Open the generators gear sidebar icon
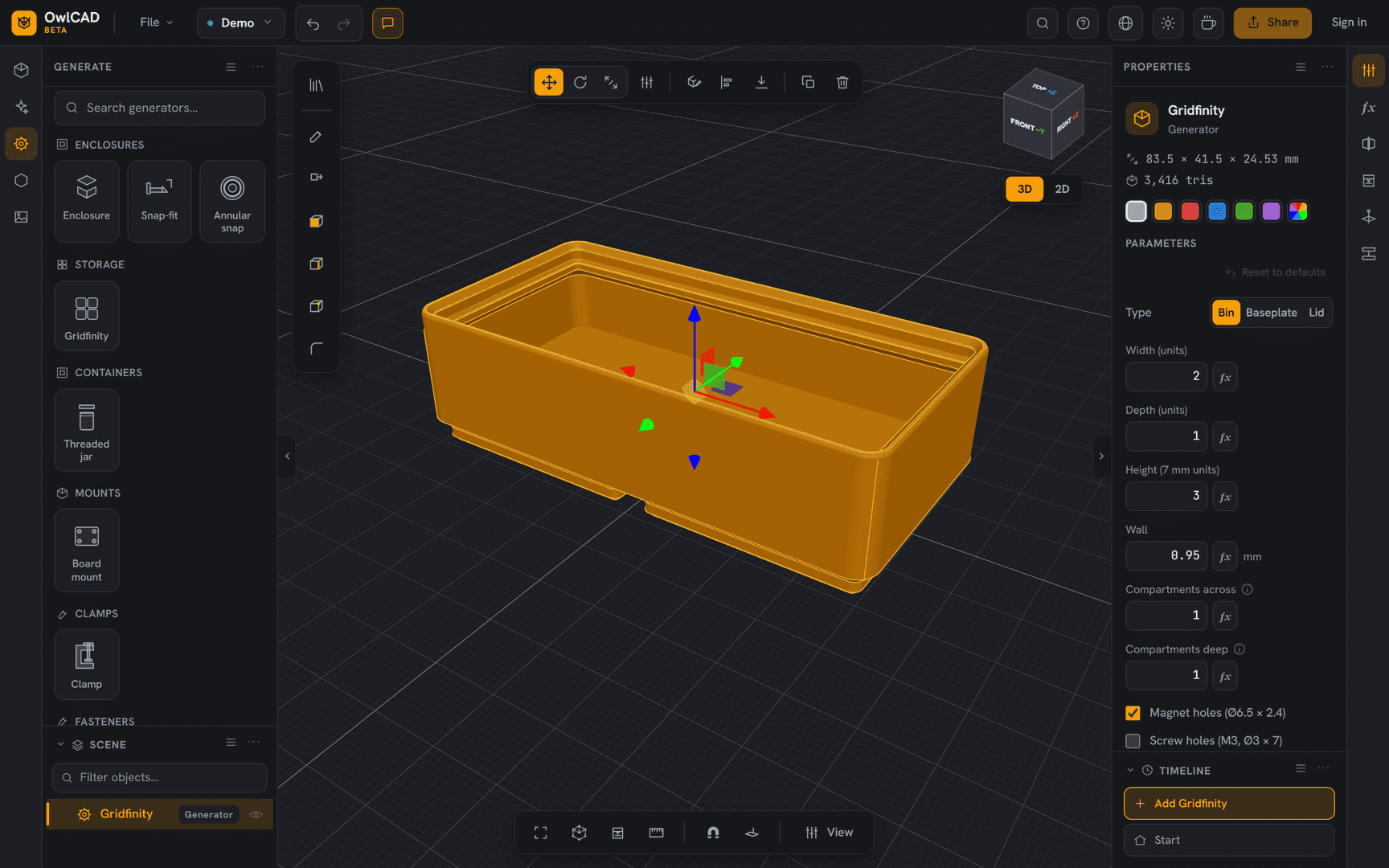 point(21,144)
